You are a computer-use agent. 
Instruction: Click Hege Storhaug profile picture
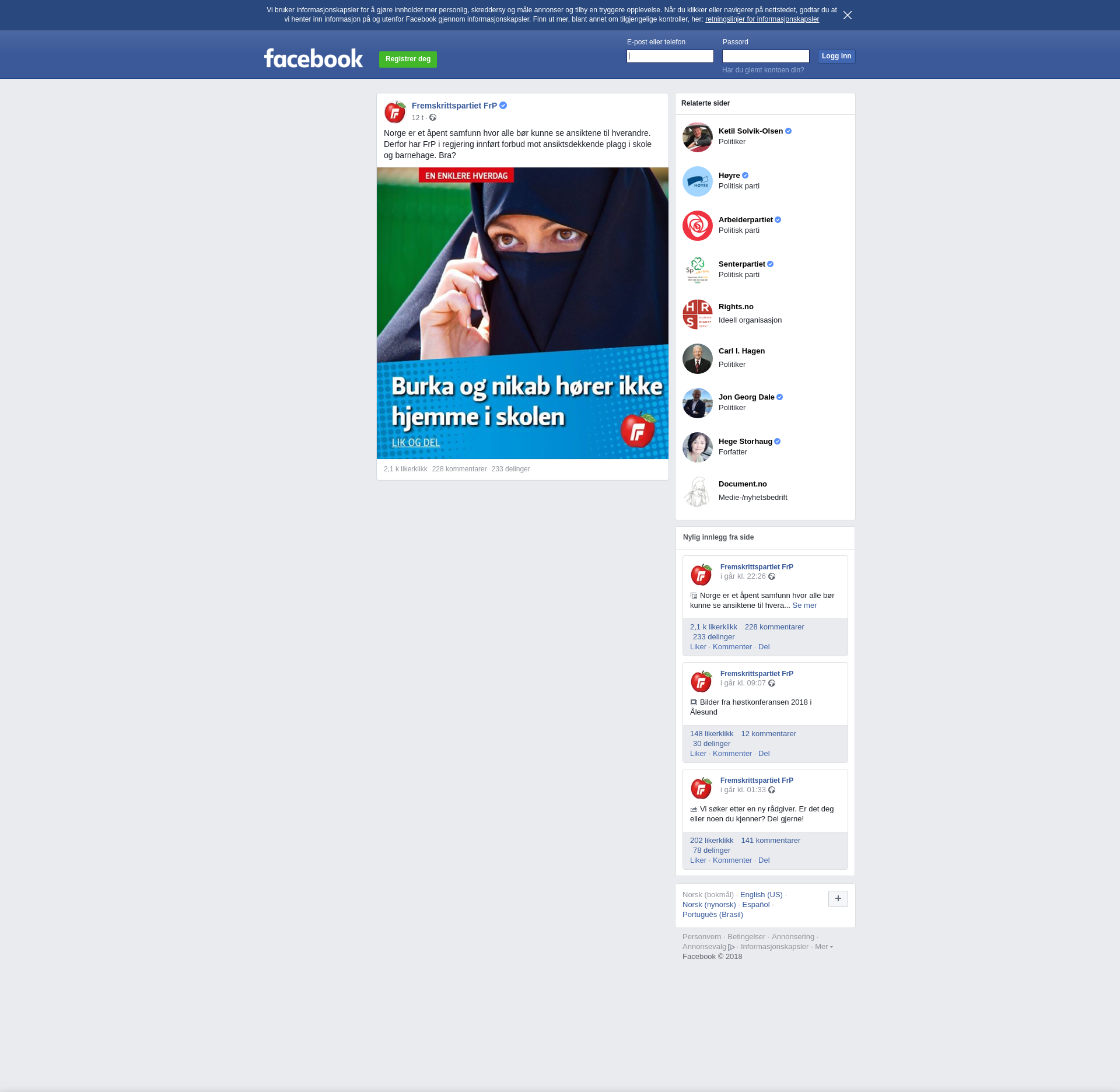click(x=698, y=447)
